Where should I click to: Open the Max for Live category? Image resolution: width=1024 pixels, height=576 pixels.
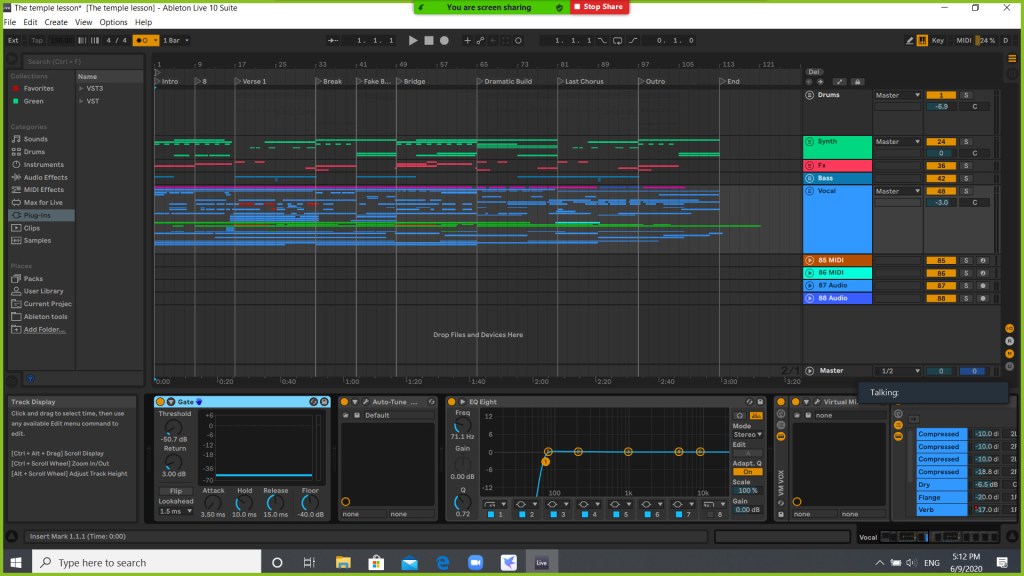pos(42,202)
